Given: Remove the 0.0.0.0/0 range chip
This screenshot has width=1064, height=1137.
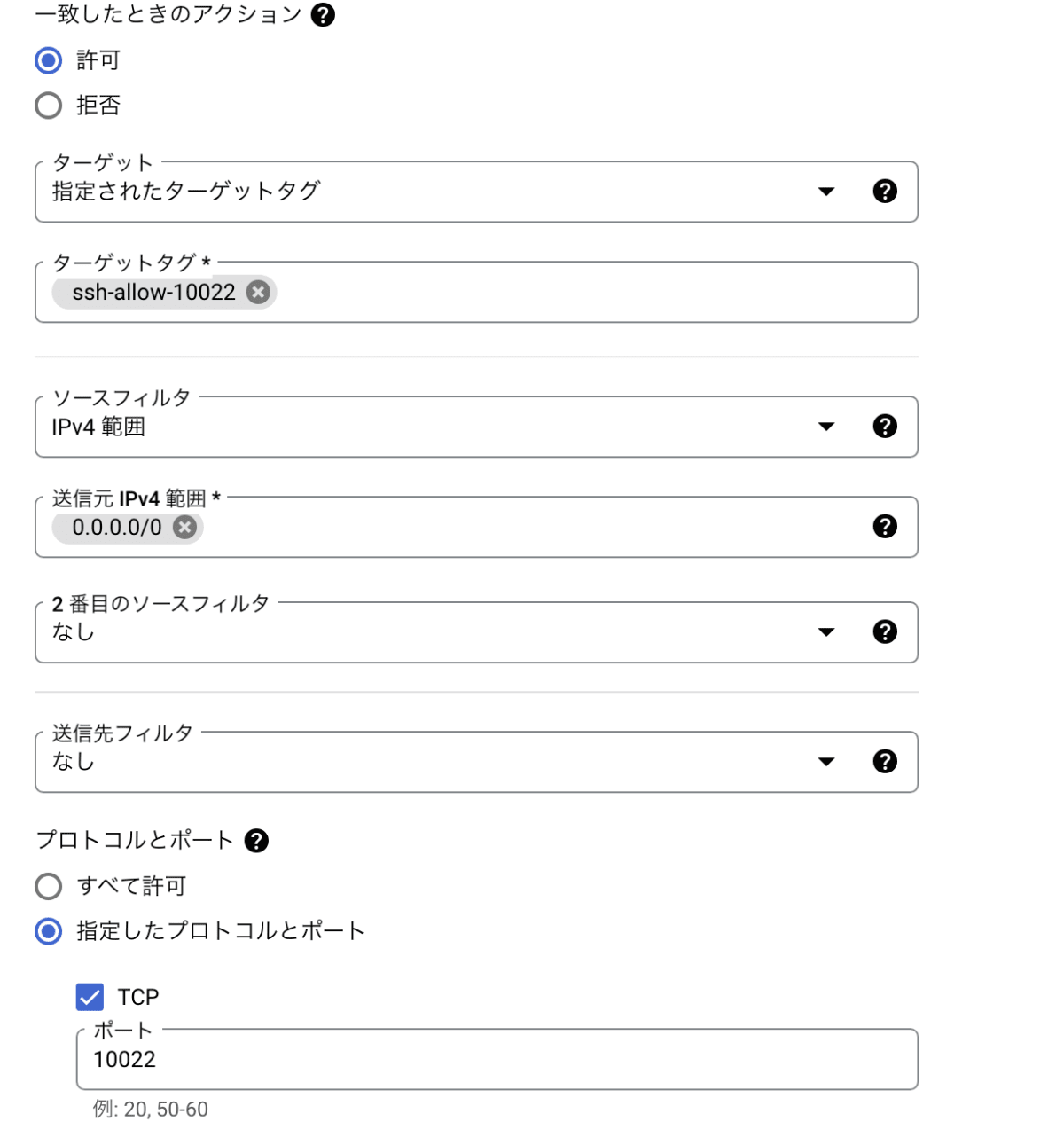Looking at the screenshot, I should [x=184, y=527].
